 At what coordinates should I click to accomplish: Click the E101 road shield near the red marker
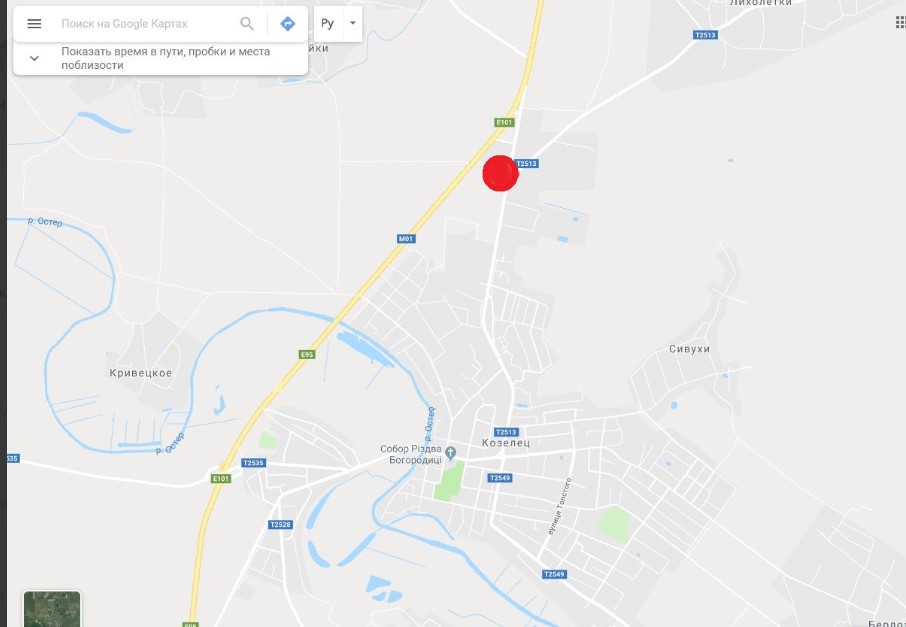coord(504,122)
